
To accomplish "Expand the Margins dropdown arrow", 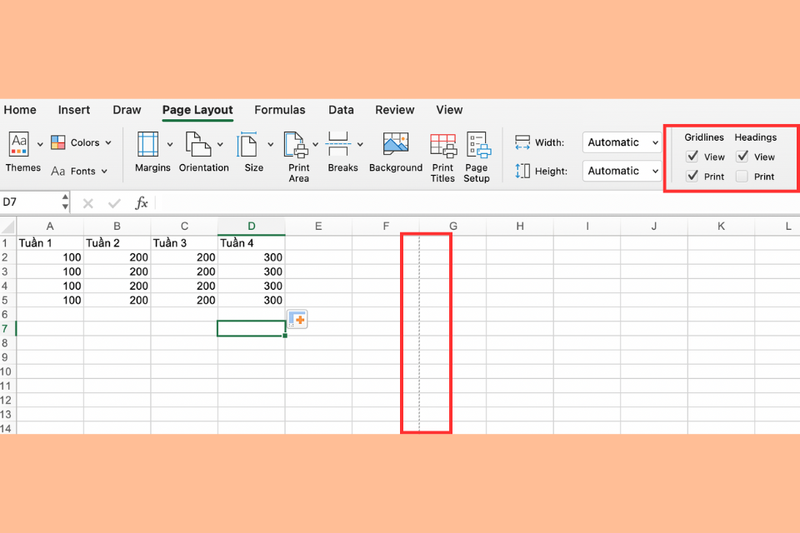I will click(170, 144).
